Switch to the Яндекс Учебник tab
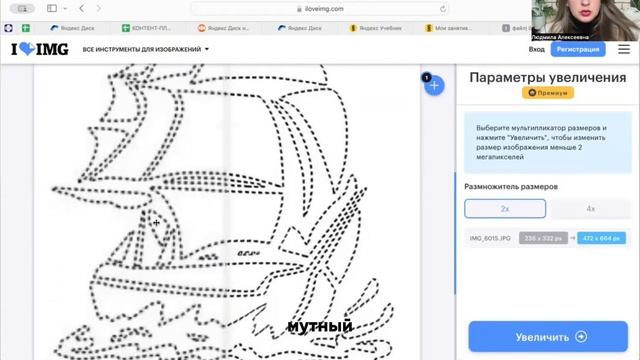640x360 pixels. [376, 28]
